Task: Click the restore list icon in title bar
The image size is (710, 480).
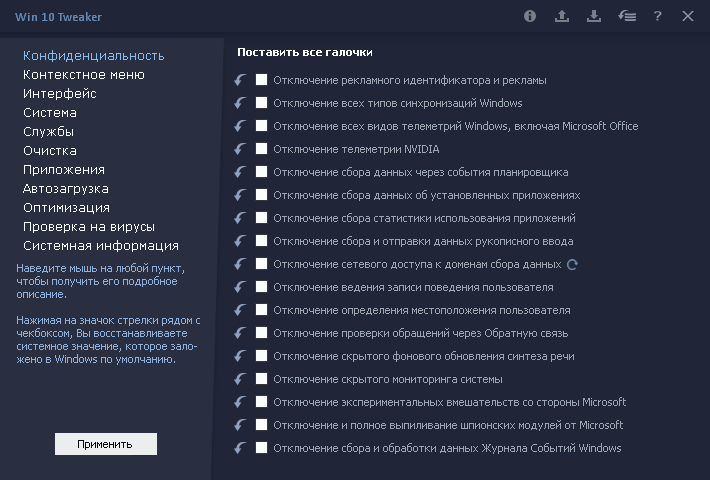Action: click(627, 16)
